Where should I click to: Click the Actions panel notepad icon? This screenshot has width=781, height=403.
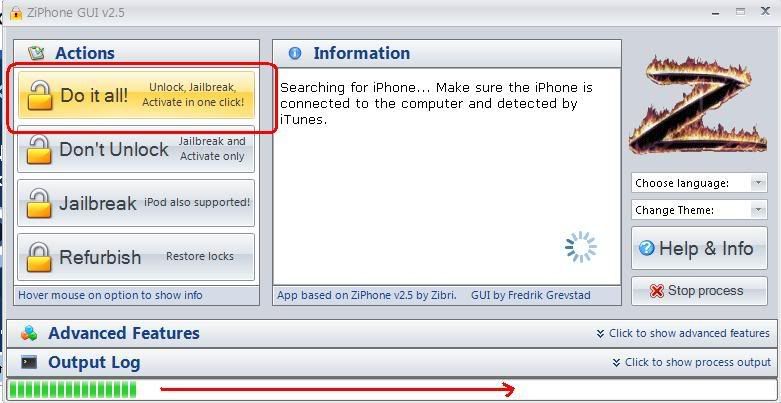(x=36, y=53)
